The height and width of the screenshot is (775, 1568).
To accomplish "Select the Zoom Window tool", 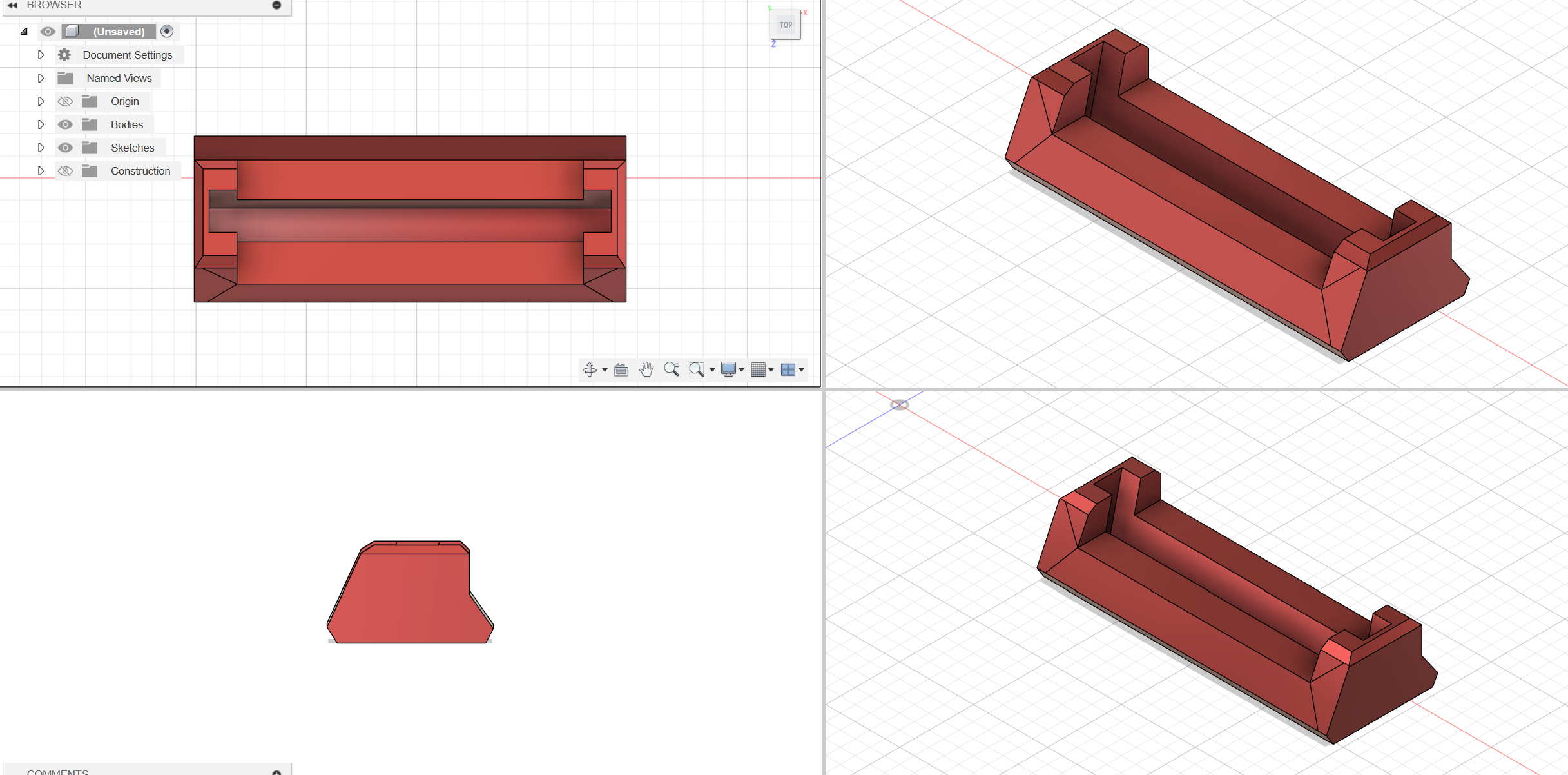I will (696, 369).
